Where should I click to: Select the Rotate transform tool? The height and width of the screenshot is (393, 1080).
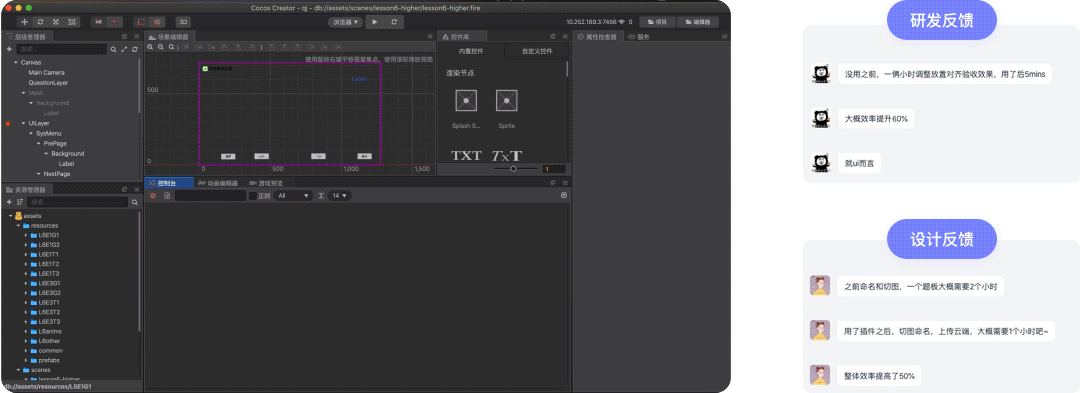[41, 22]
